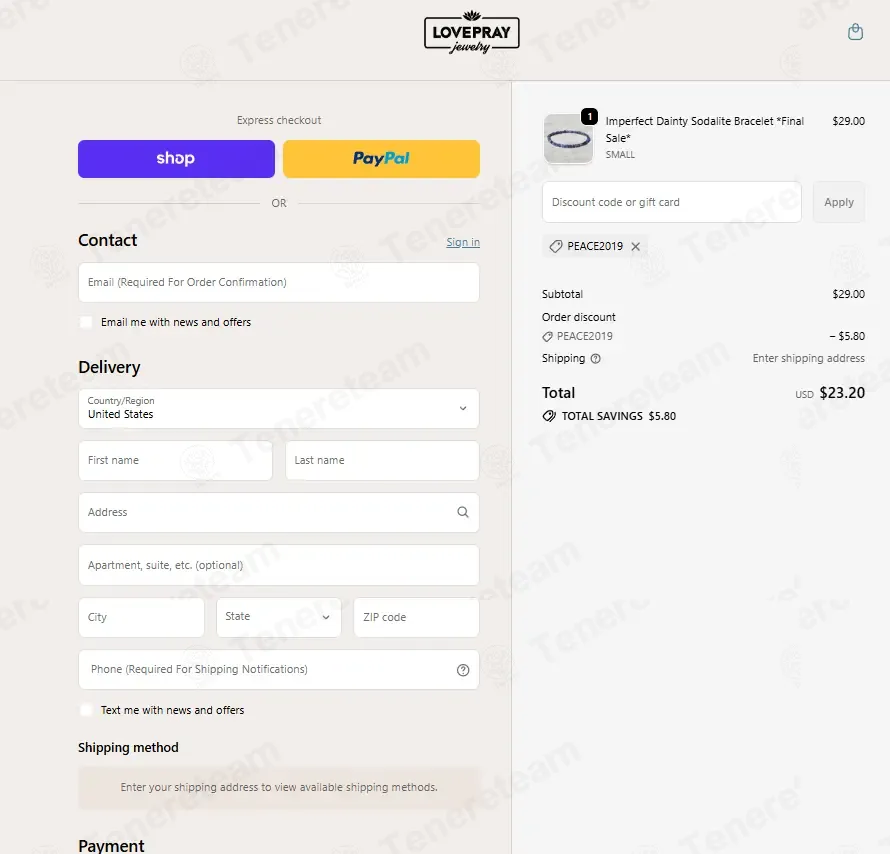Check Text me with news and offers
This screenshot has height=854, width=890.
[86, 710]
